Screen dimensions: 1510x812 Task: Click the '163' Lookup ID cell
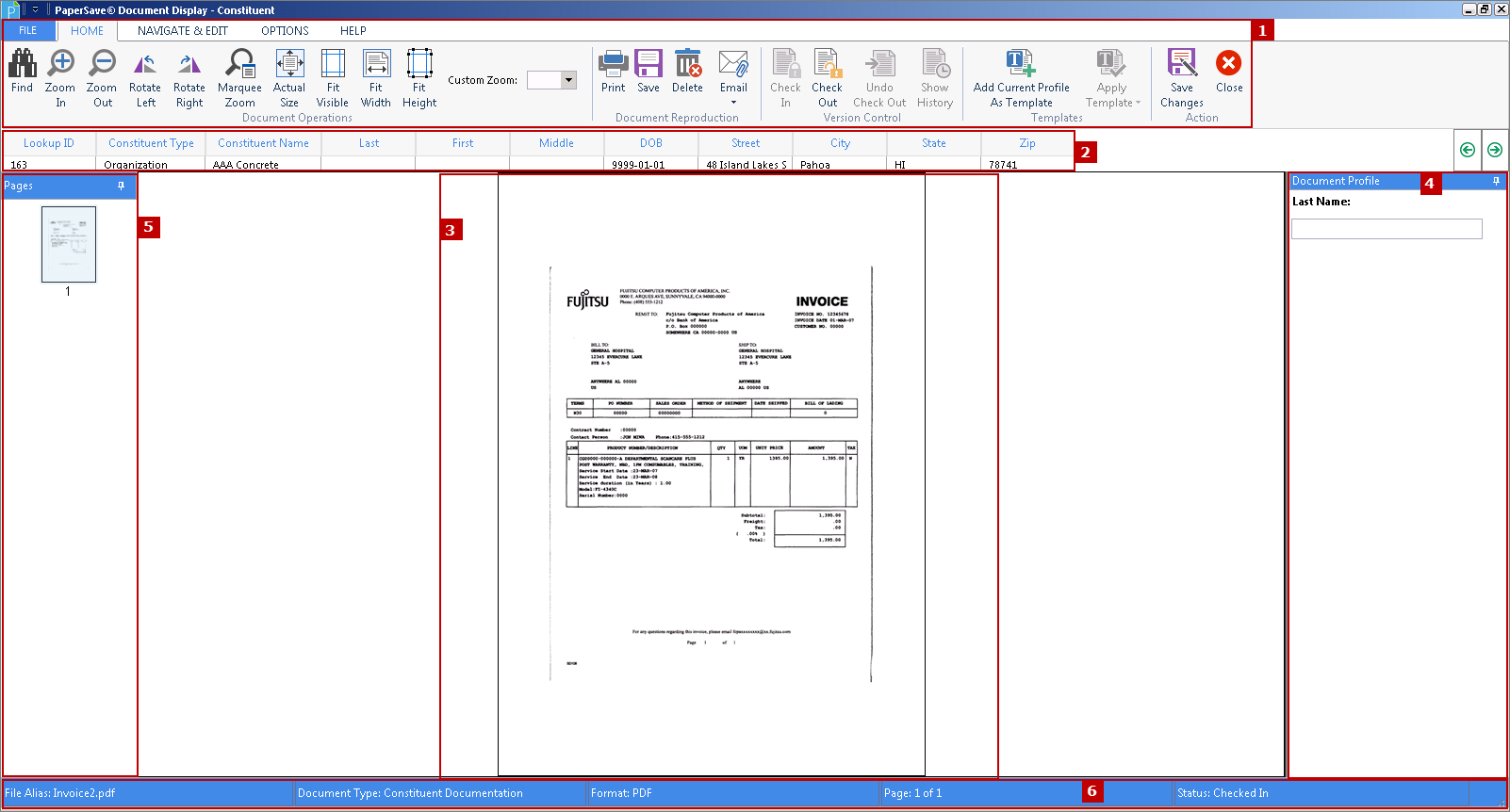49,164
